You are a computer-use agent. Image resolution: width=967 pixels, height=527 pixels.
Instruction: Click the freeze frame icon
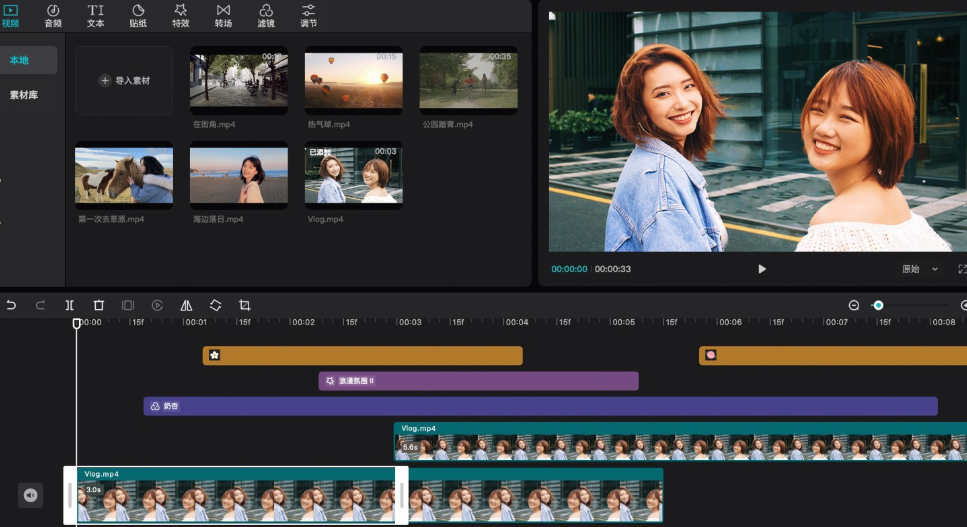pos(128,305)
